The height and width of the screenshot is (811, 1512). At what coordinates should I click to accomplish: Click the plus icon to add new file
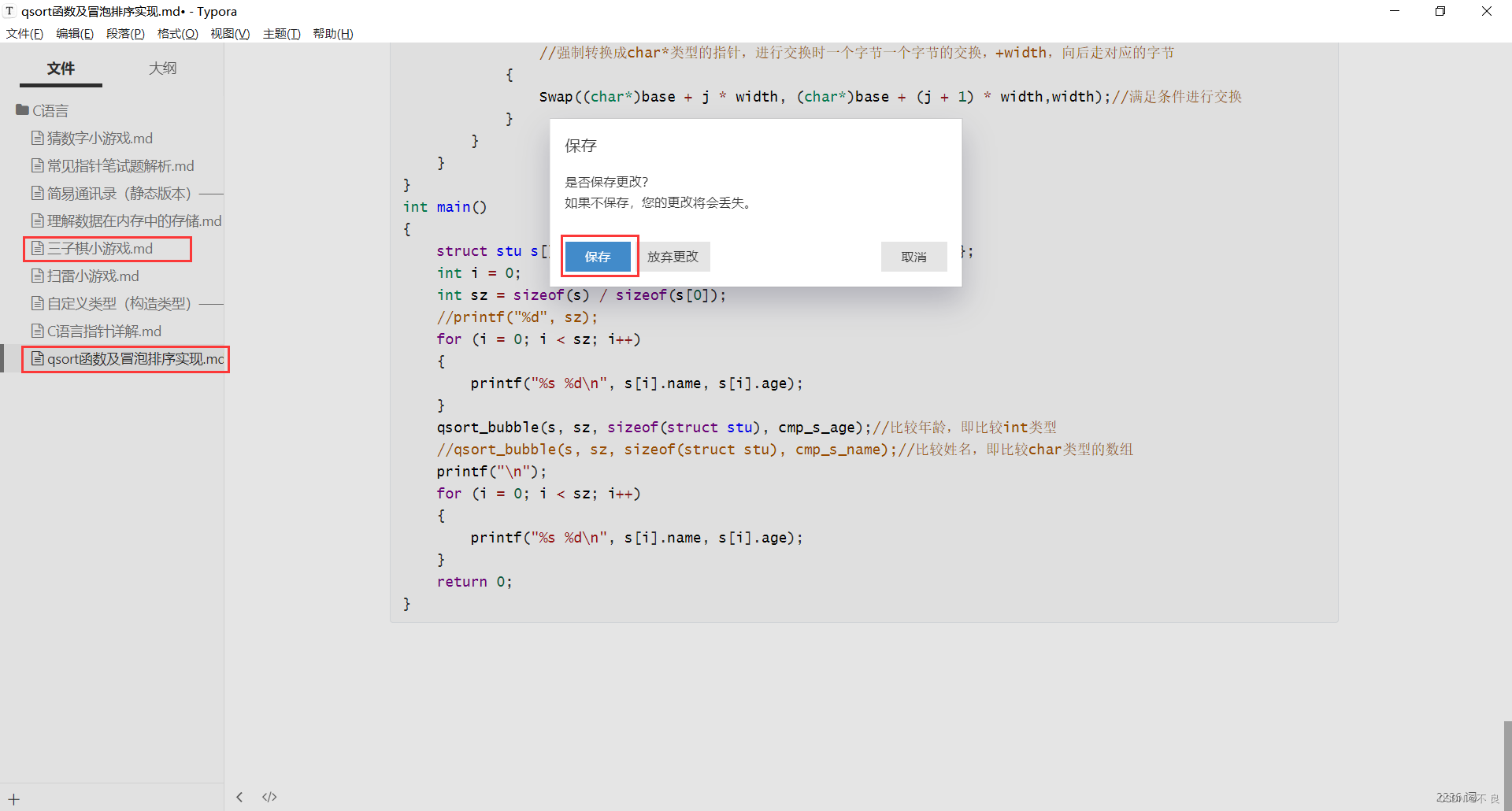click(x=13, y=799)
